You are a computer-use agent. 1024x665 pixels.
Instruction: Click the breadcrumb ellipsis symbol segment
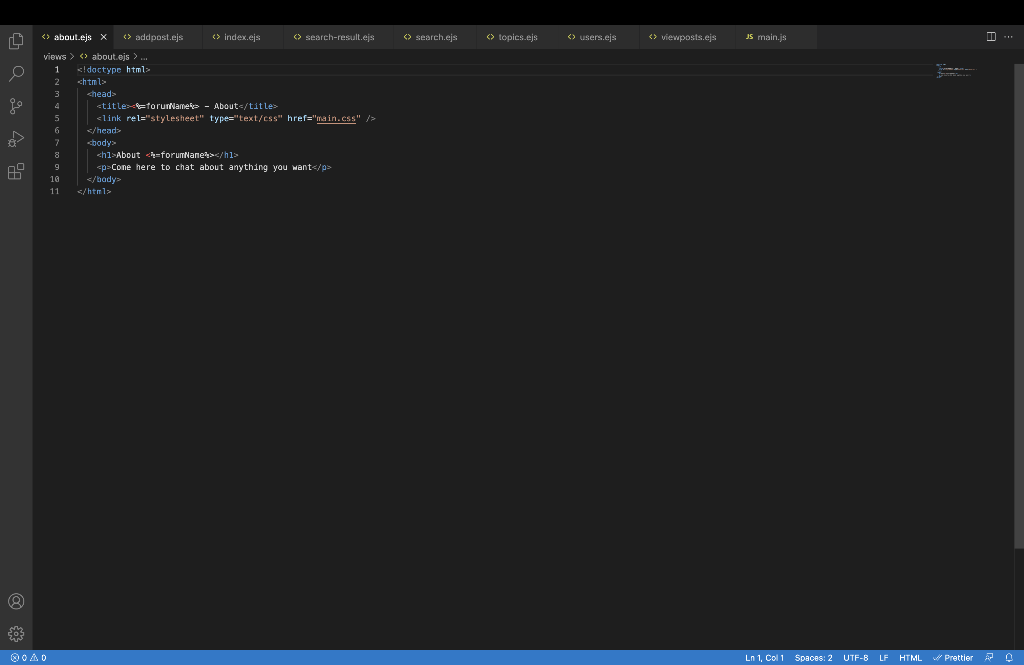point(144,57)
